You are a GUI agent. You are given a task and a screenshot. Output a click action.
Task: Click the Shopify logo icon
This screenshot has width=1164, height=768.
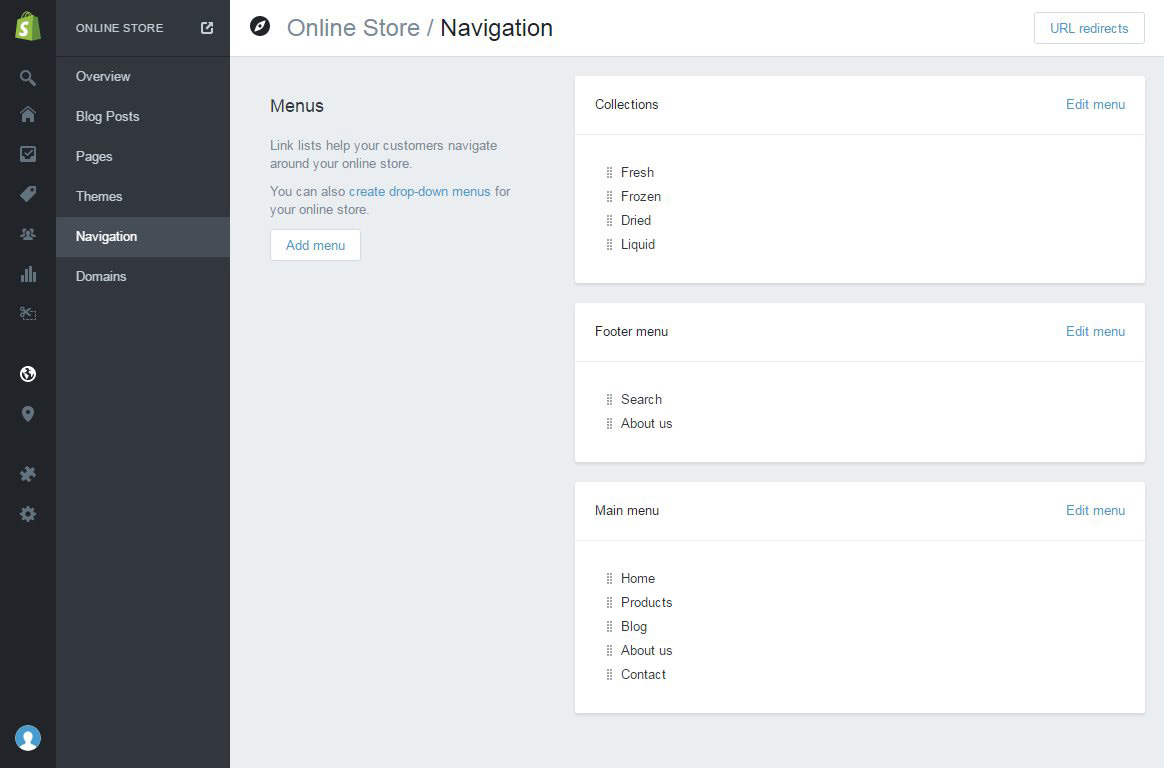point(28,28)
